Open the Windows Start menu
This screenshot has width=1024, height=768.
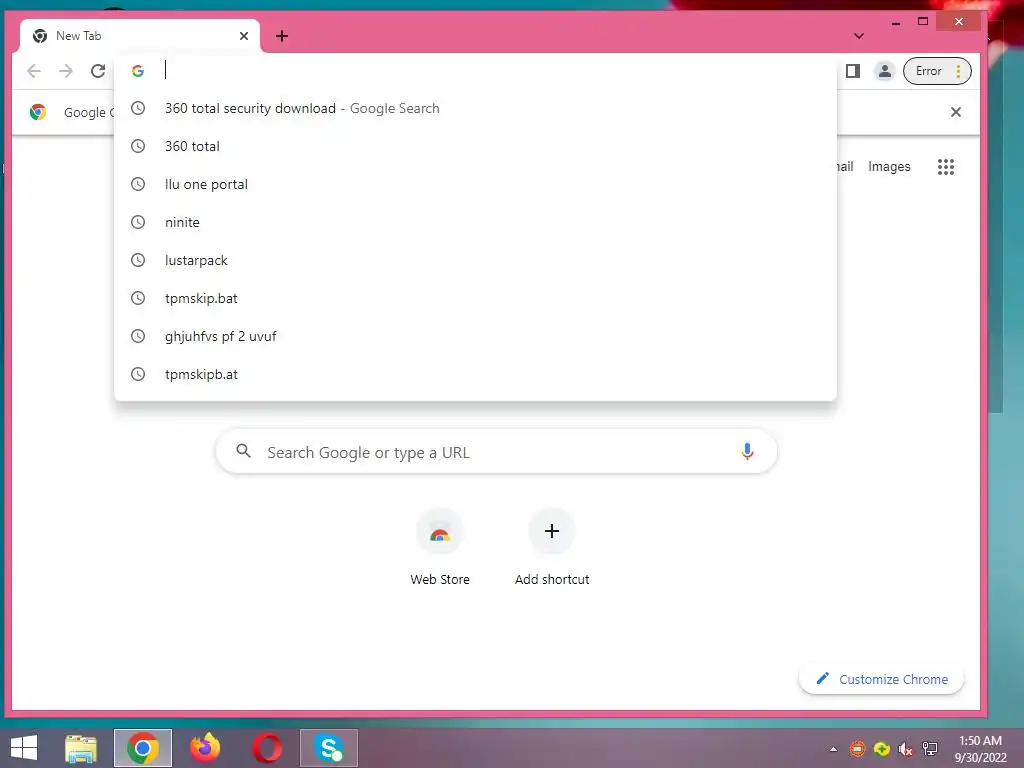[x=24, y=748]
